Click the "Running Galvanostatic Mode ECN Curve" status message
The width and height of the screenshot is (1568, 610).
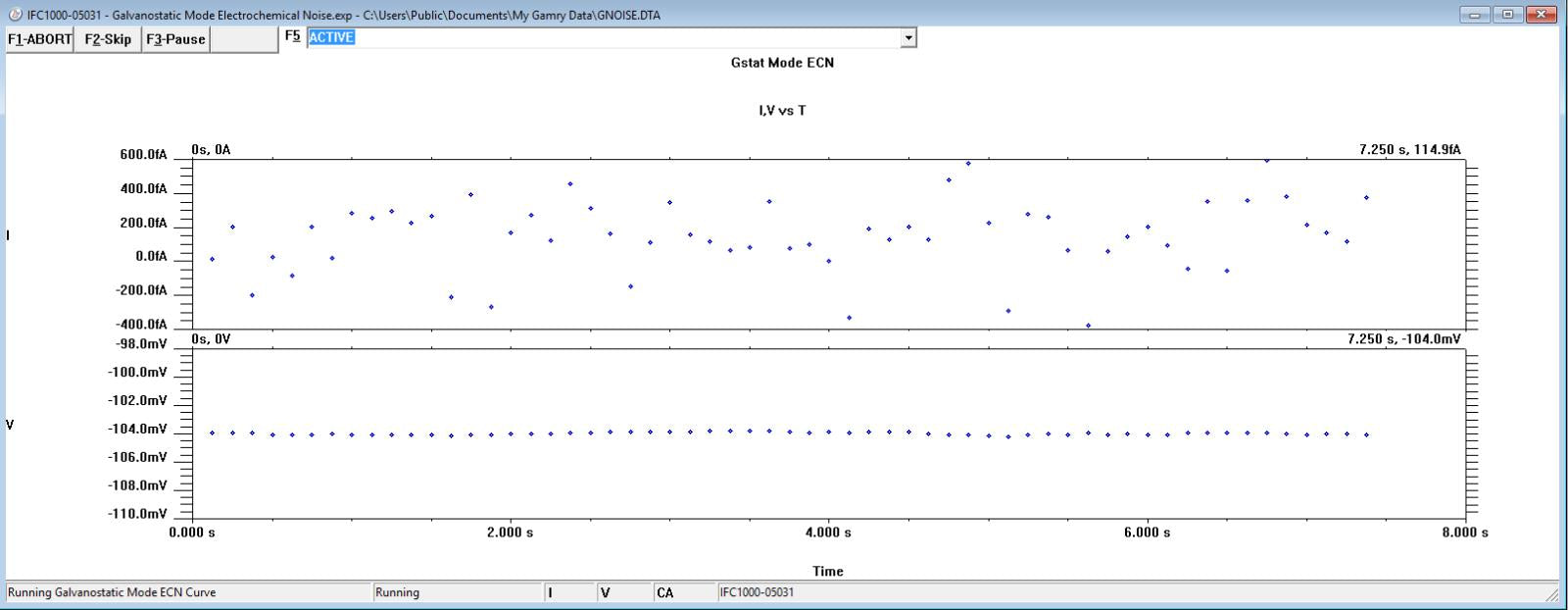pos(112,592)
